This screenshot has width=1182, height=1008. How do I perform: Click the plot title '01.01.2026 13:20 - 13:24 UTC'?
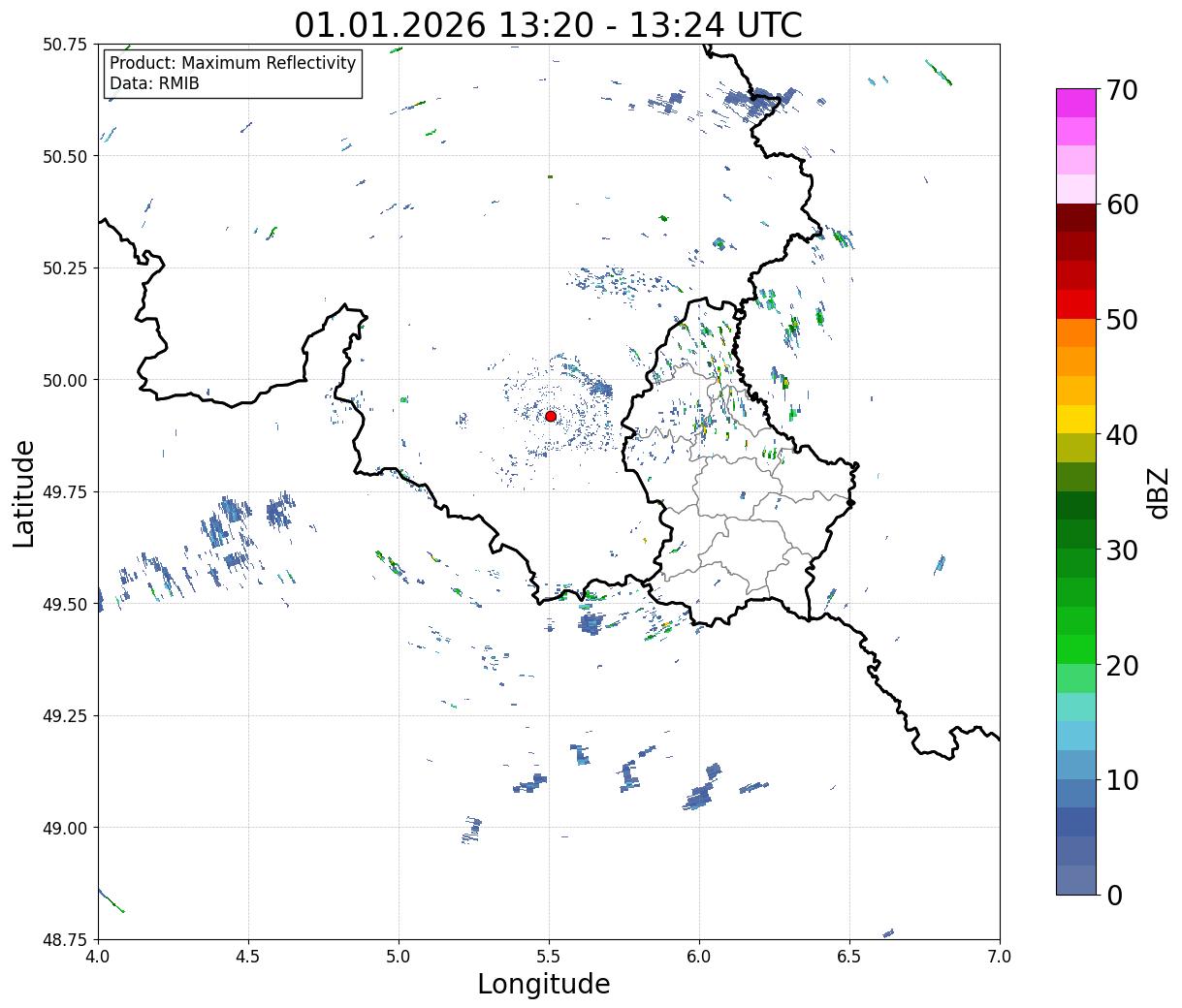[549, 24]
